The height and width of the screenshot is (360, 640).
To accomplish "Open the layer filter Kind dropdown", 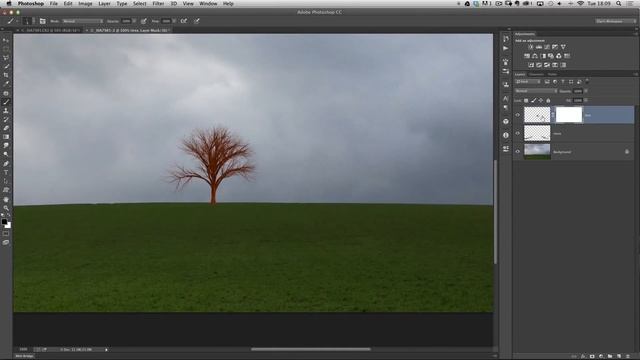I will click(528, 82).
